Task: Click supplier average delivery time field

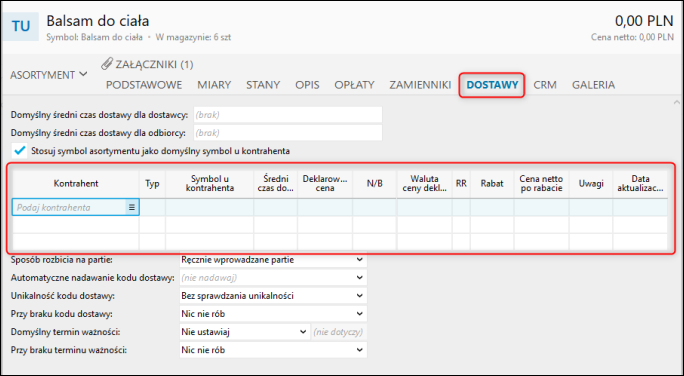Action: (287, 115)
